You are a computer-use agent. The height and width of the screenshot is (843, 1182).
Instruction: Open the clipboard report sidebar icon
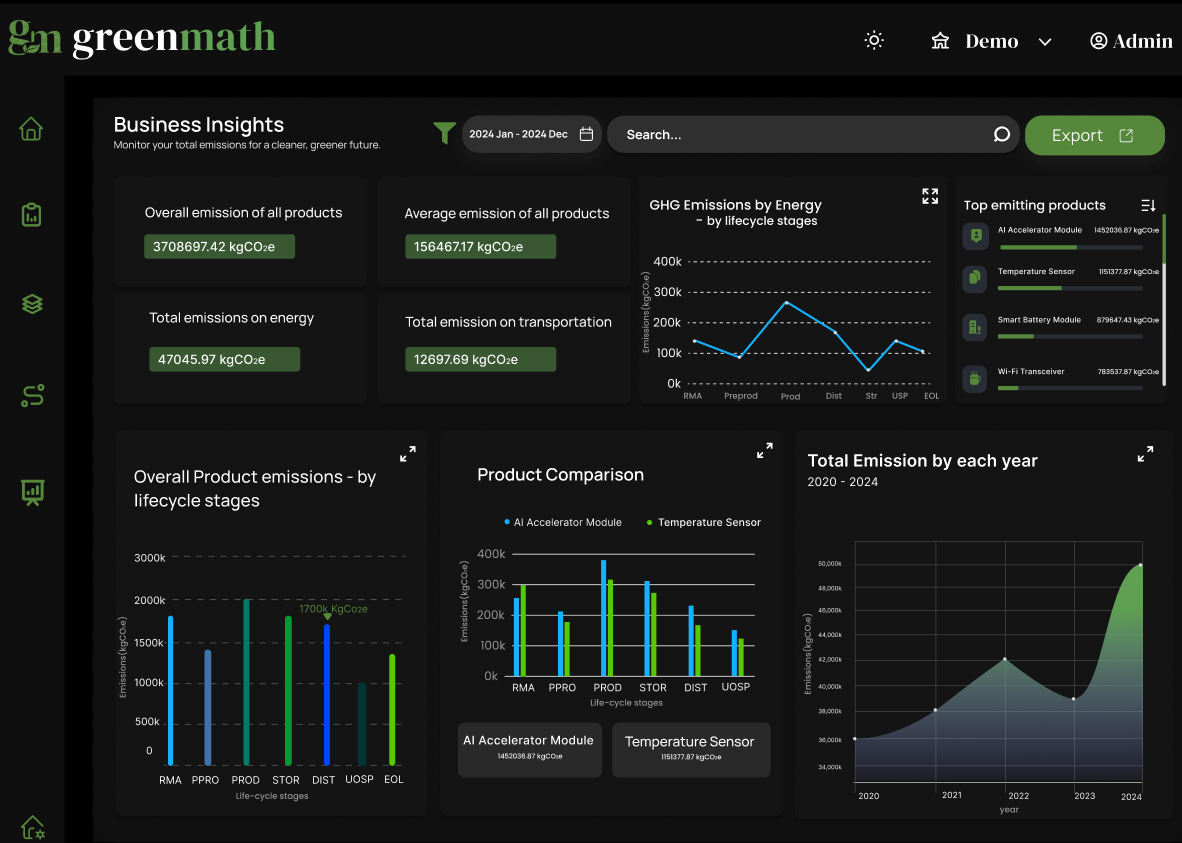(32, 215)
